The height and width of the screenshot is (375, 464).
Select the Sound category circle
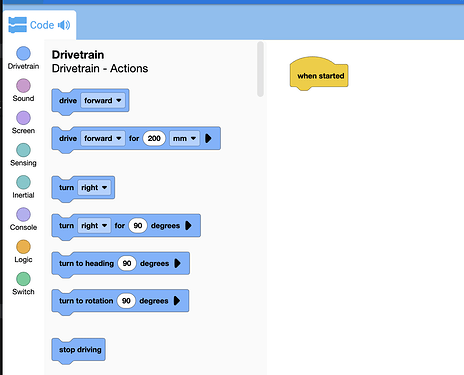(23, 86)
